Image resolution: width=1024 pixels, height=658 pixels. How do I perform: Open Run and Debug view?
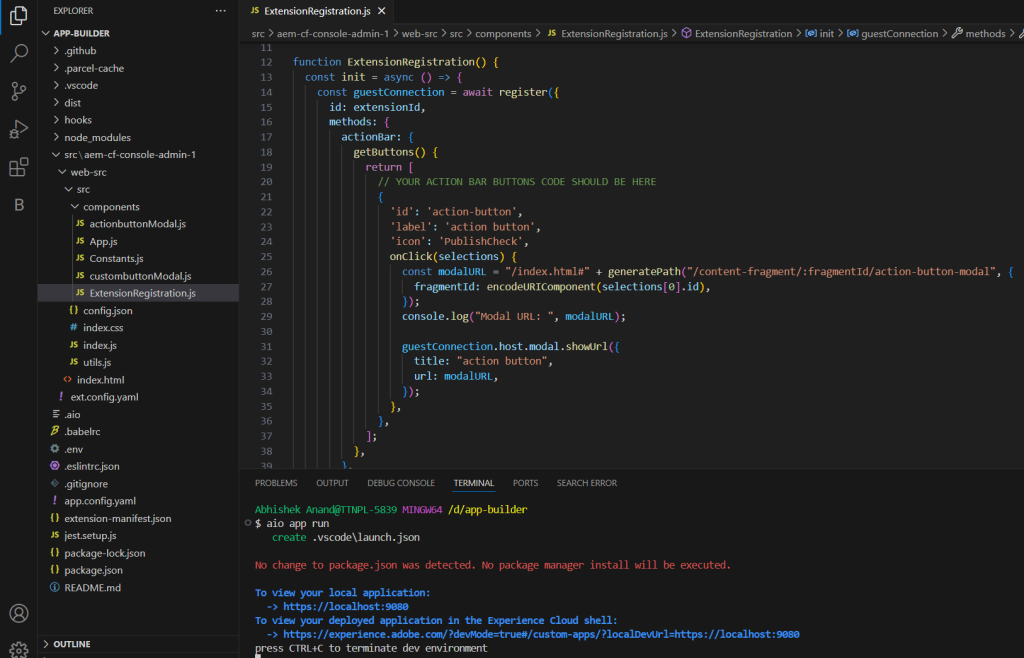18,129
